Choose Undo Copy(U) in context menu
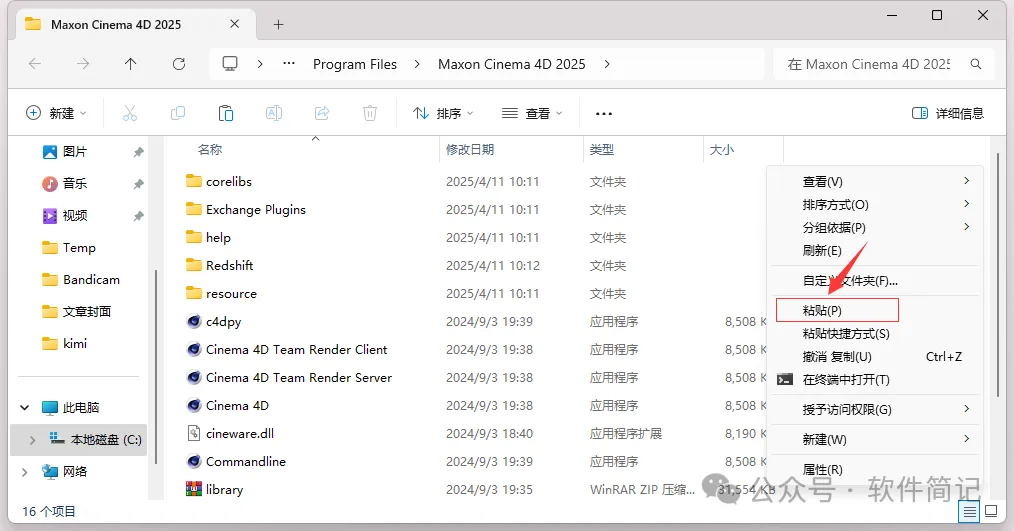This screenshot has height=531, width=1014. click(x=877, y=356)
